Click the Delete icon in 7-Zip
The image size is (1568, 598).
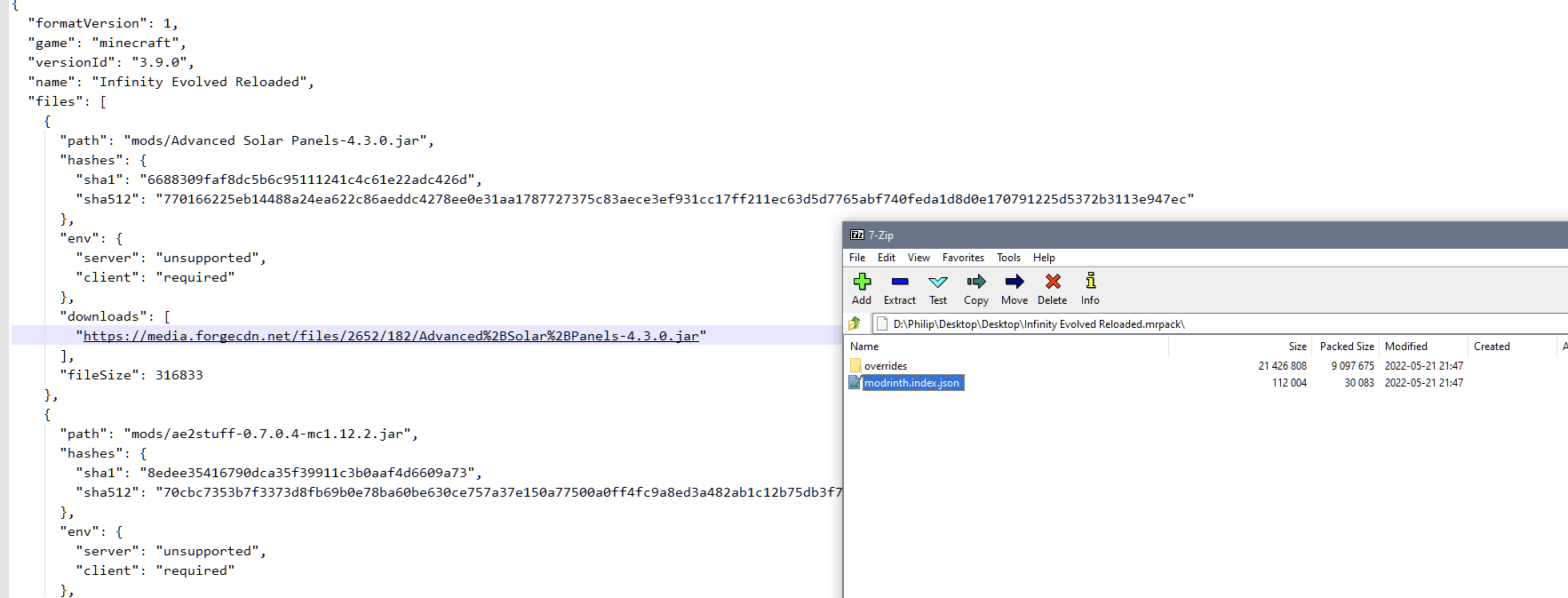click(1053, 282)
